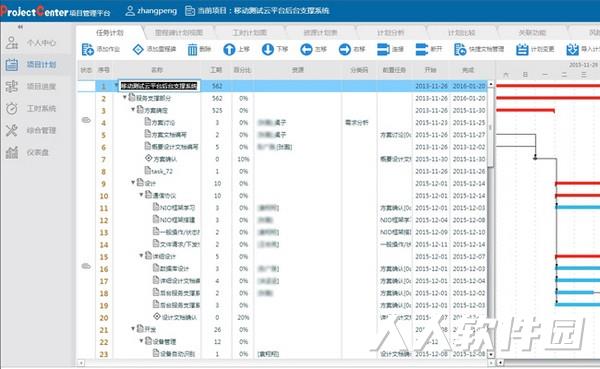The width and height of the screenshot is (600, 369).
Task: Switch to the 资源计划表 tab
Action: [320, 33]
